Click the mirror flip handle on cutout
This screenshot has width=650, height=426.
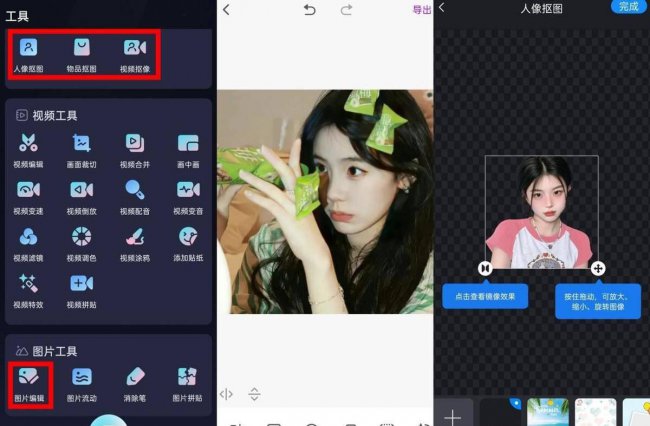[x=485, y=269]
